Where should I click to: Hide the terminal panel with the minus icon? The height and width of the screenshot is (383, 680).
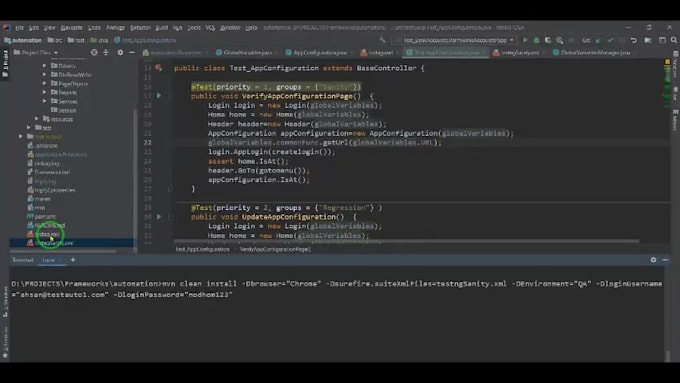pos(665,260)
